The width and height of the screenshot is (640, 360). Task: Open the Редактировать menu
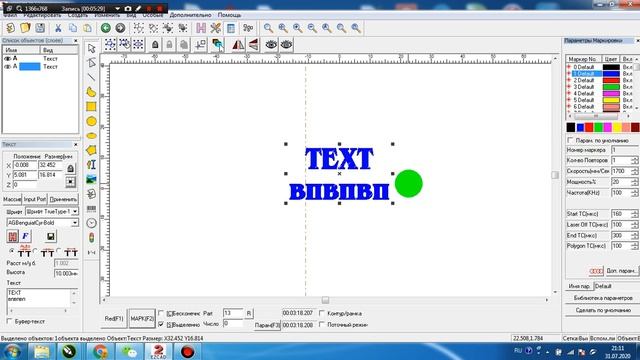pos(42,15)
